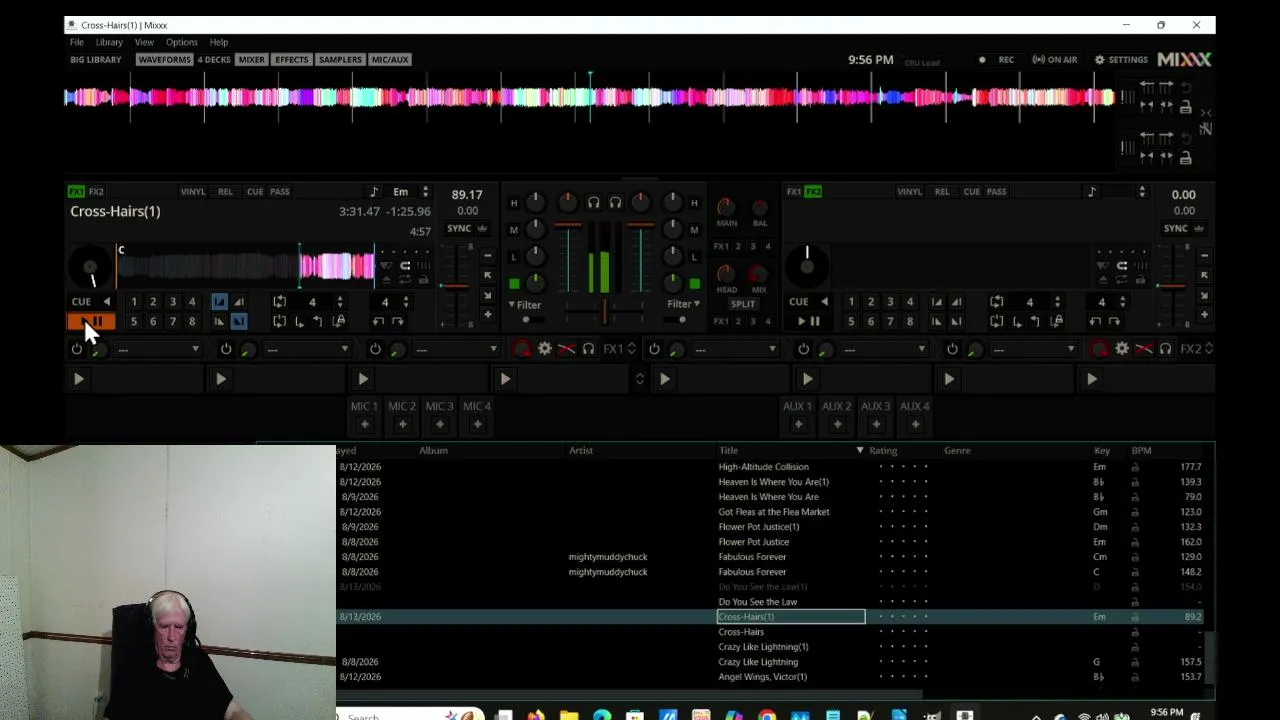Open the left channel Filter quick-effect dropdown
The height and width of the screenshot is (720, 1280).
click(525, 305)
